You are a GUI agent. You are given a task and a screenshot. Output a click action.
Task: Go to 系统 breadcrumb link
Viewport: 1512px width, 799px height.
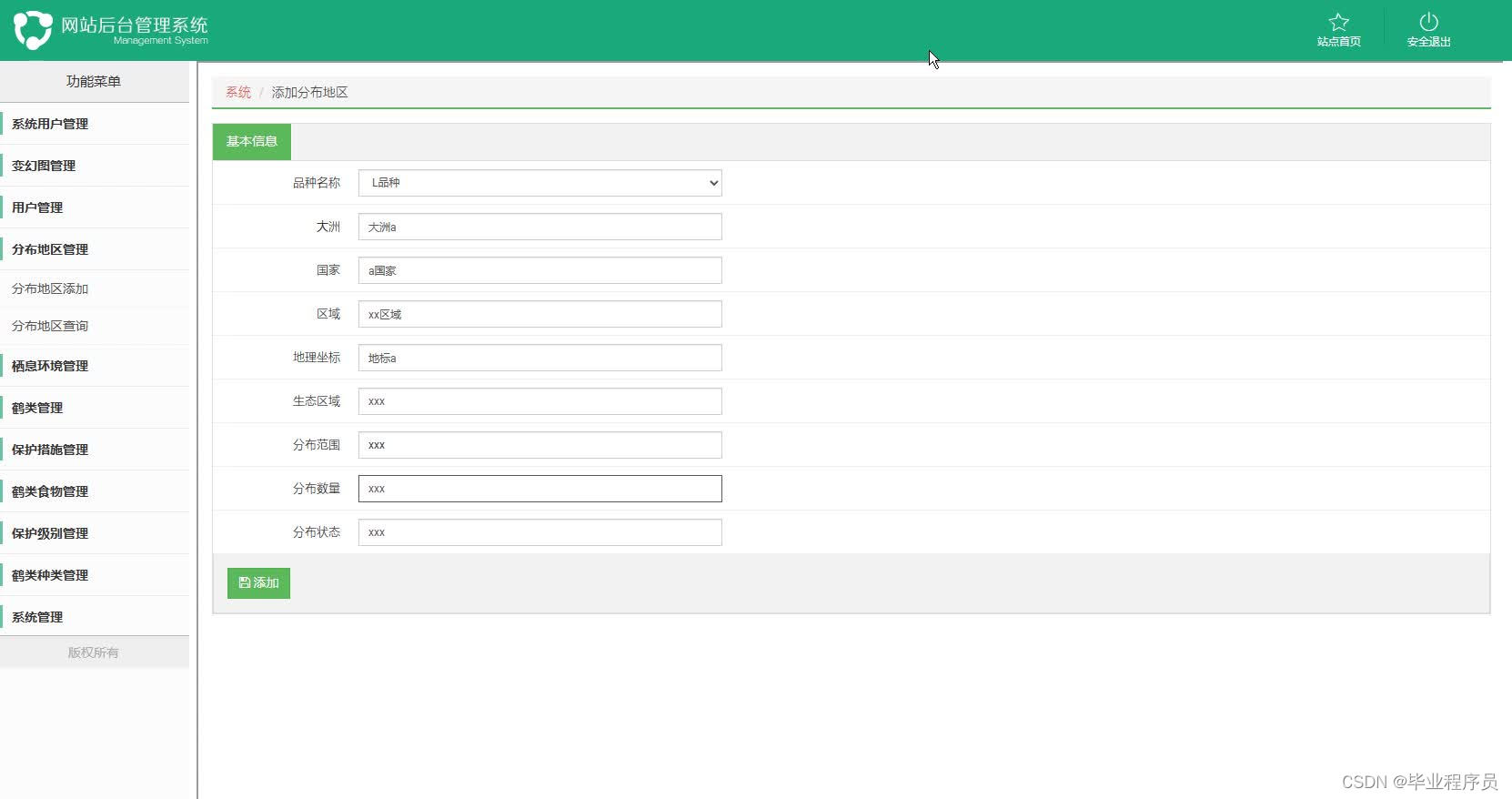point(238,93)
